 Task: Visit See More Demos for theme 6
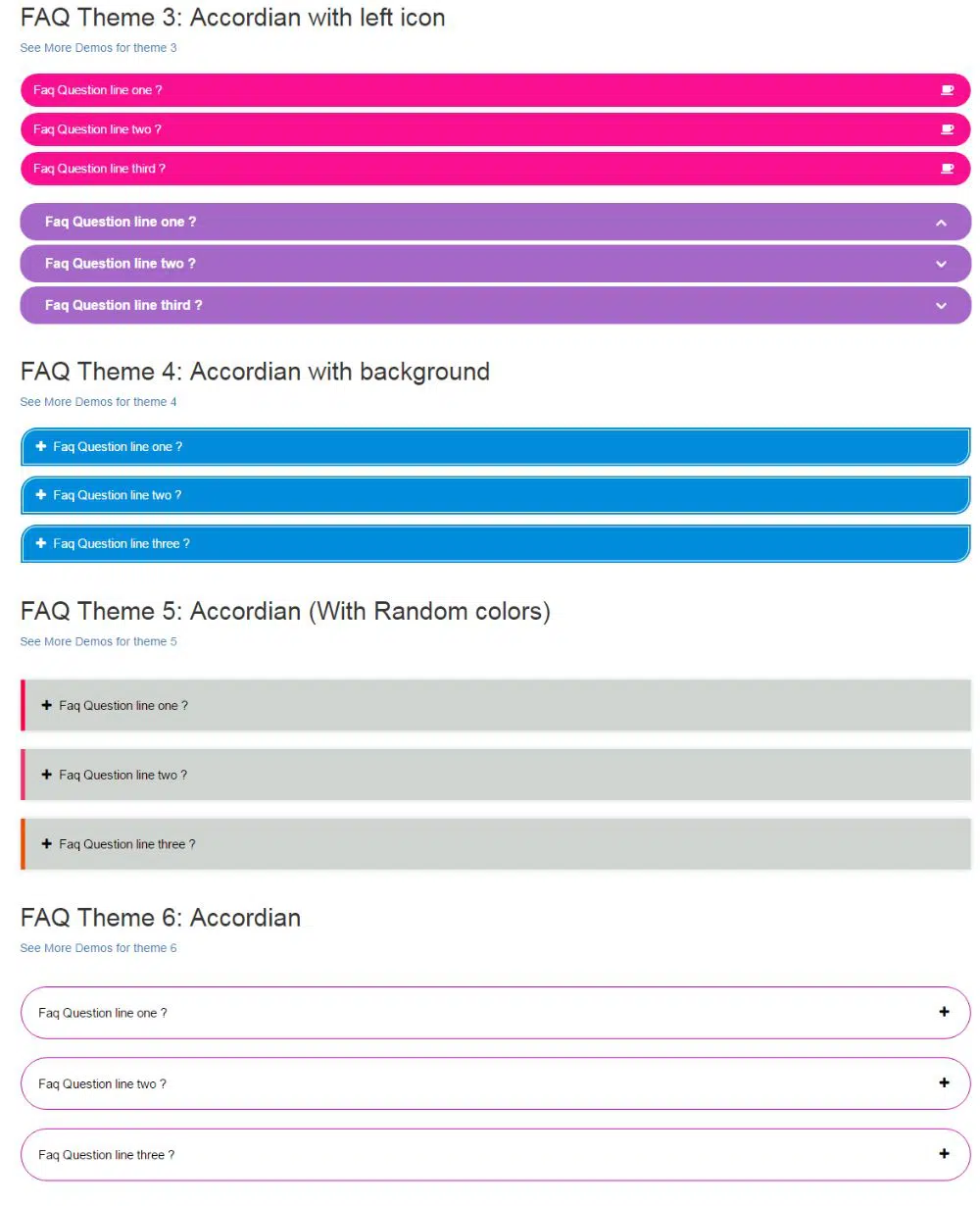98,948
